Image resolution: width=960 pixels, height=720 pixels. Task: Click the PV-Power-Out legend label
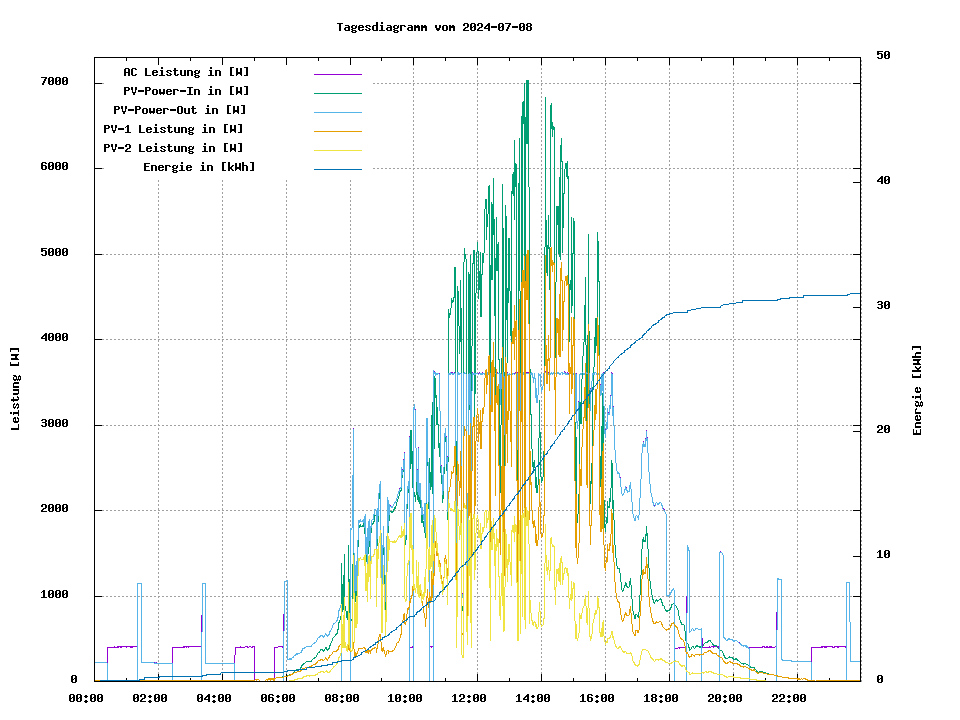point(180,110)
